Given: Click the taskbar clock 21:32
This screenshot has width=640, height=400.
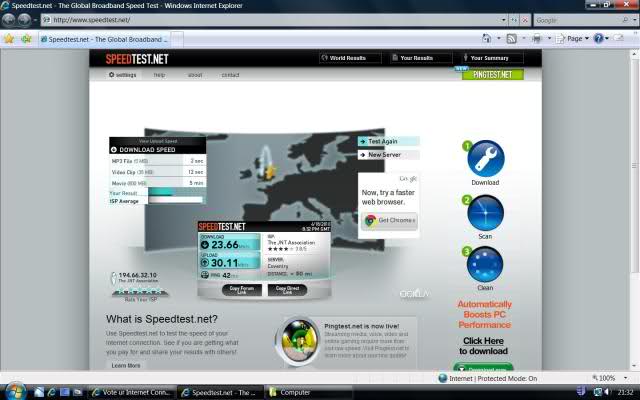Looking at the screenshot, I should (625, 392).
